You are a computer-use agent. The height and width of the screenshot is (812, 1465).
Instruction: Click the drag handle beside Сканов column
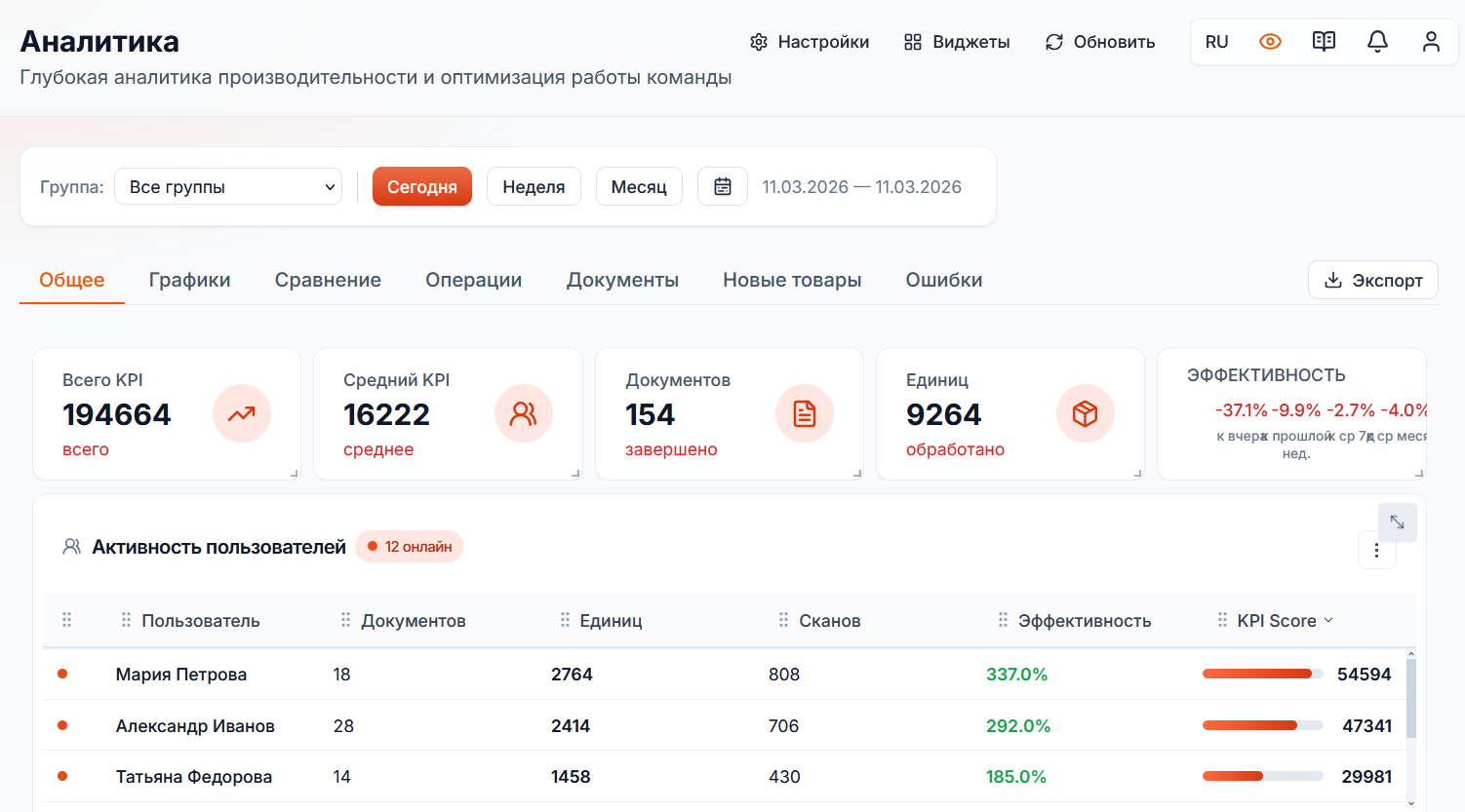click(x=783, y=620)
